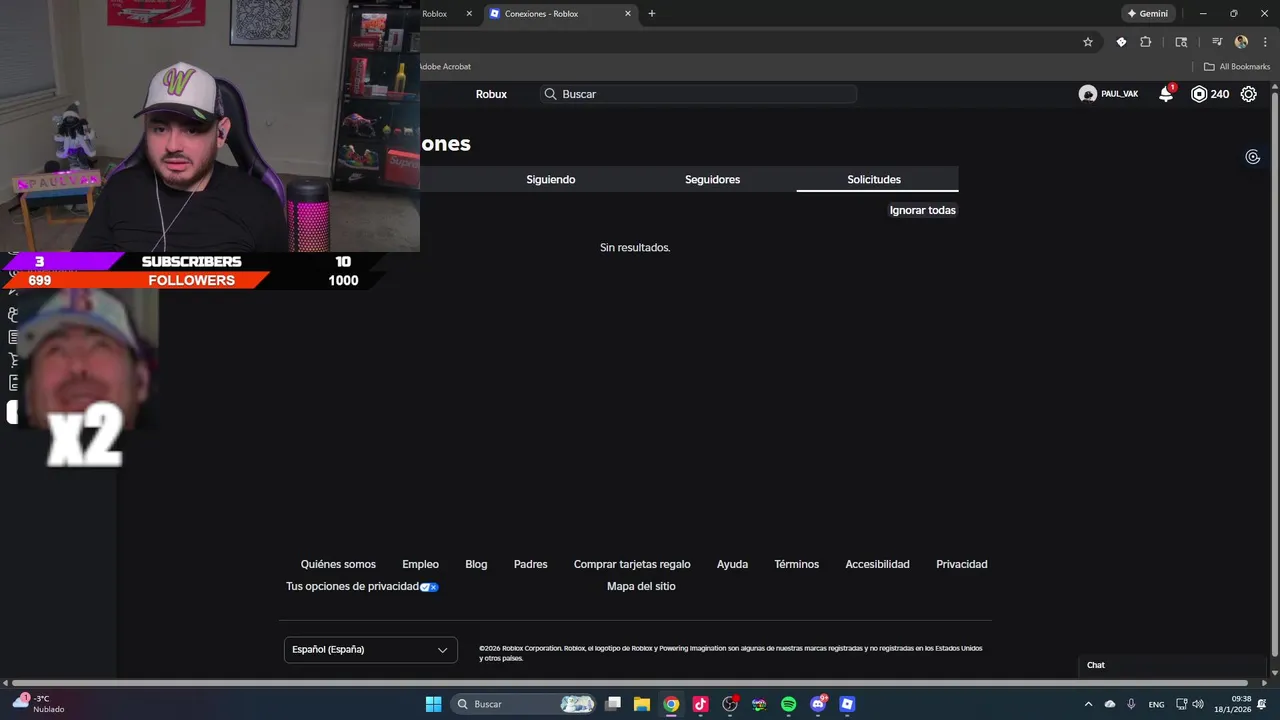Viewport: 1280px width, 720px height.
Task: Open the Mapa del sitio link
Action: pos(641,586)
